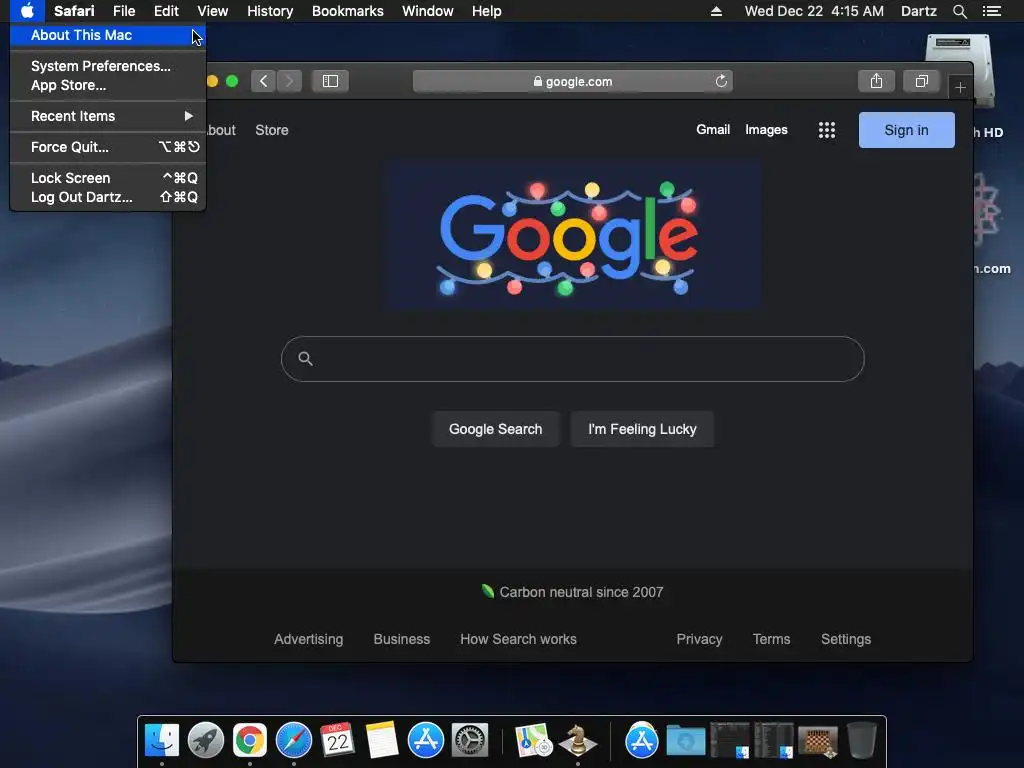Open Calendar showing 22 in Dock
The image size is (1024, 768).
click(338, 741)
